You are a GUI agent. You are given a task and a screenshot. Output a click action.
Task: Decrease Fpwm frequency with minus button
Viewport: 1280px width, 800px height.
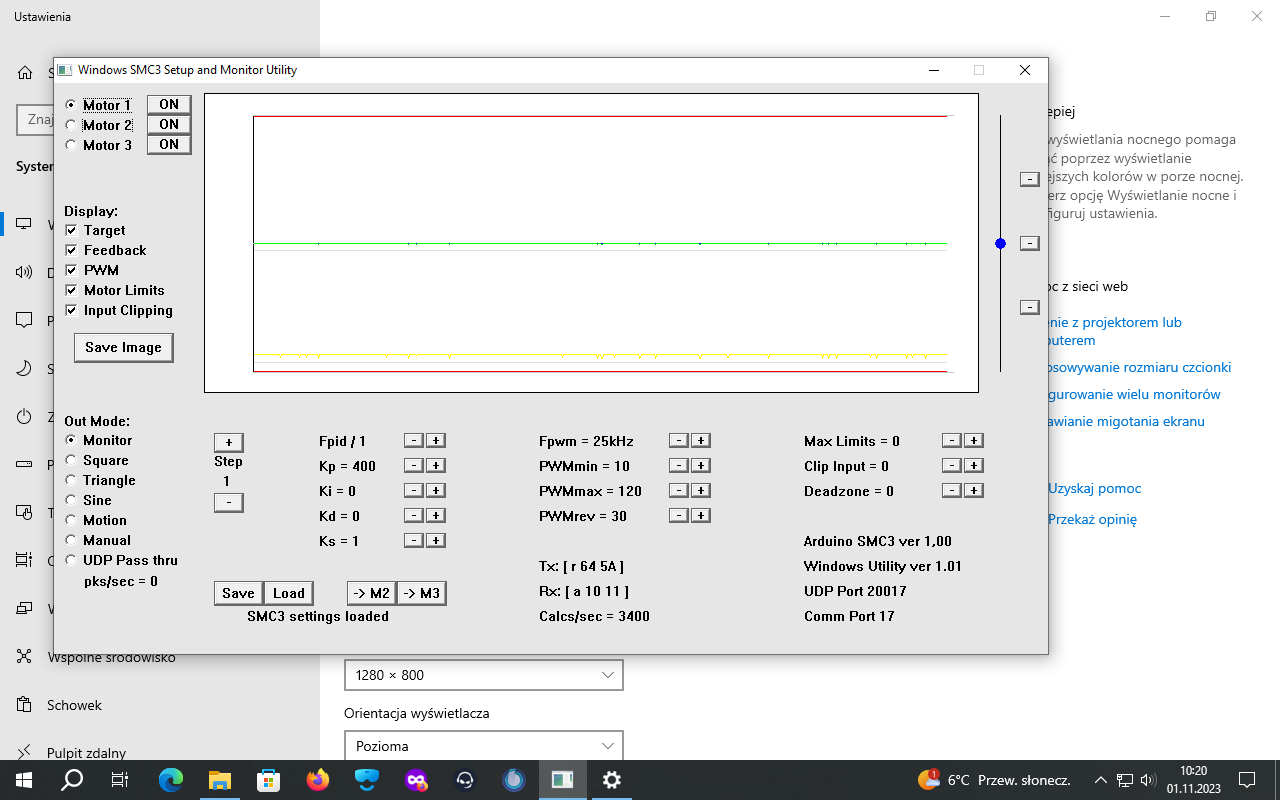678,441
